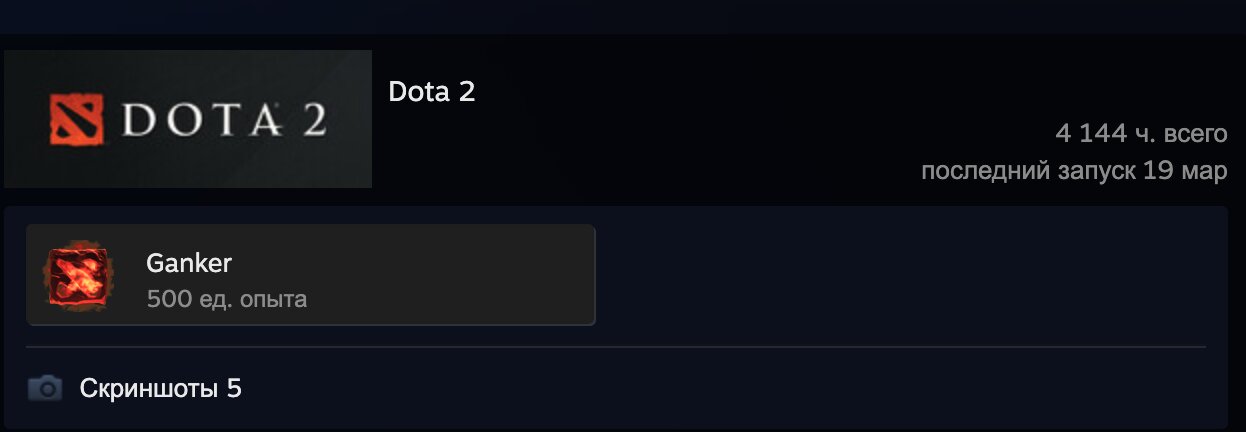Click the camera icon beside Скриншоты

tap(45, 388)
